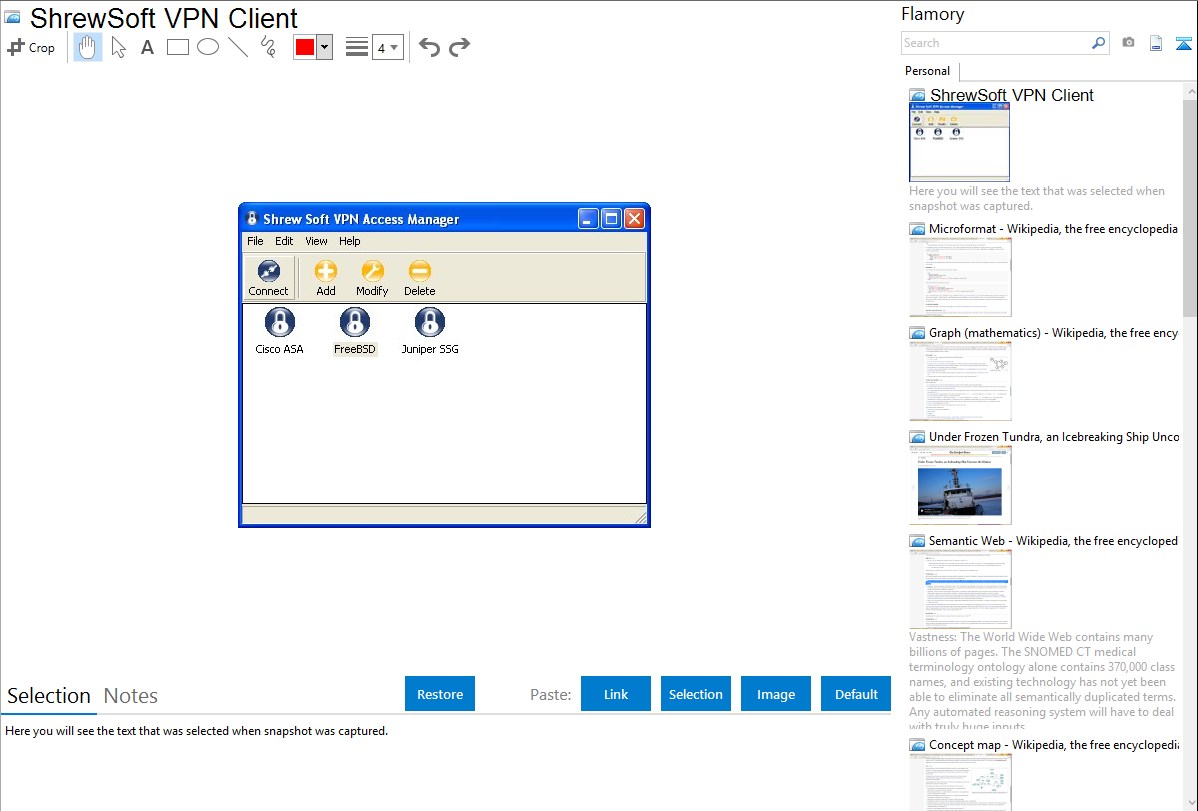Open the Edit menu in VPN Access Manager
Image resolution: width=1198 pixels, height=811 pixels.
[284, 241]
